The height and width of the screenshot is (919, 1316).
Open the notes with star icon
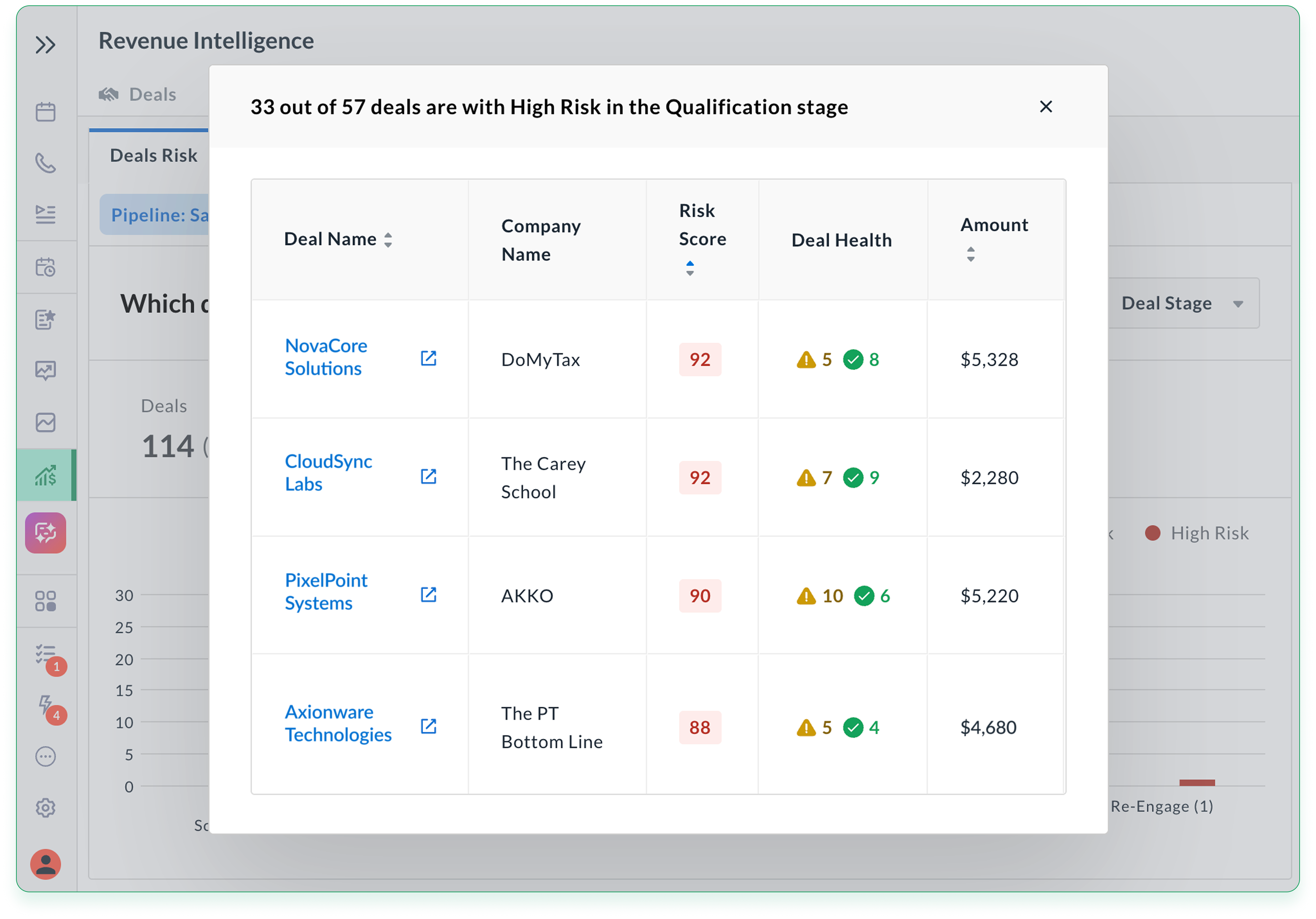(45, 319)
